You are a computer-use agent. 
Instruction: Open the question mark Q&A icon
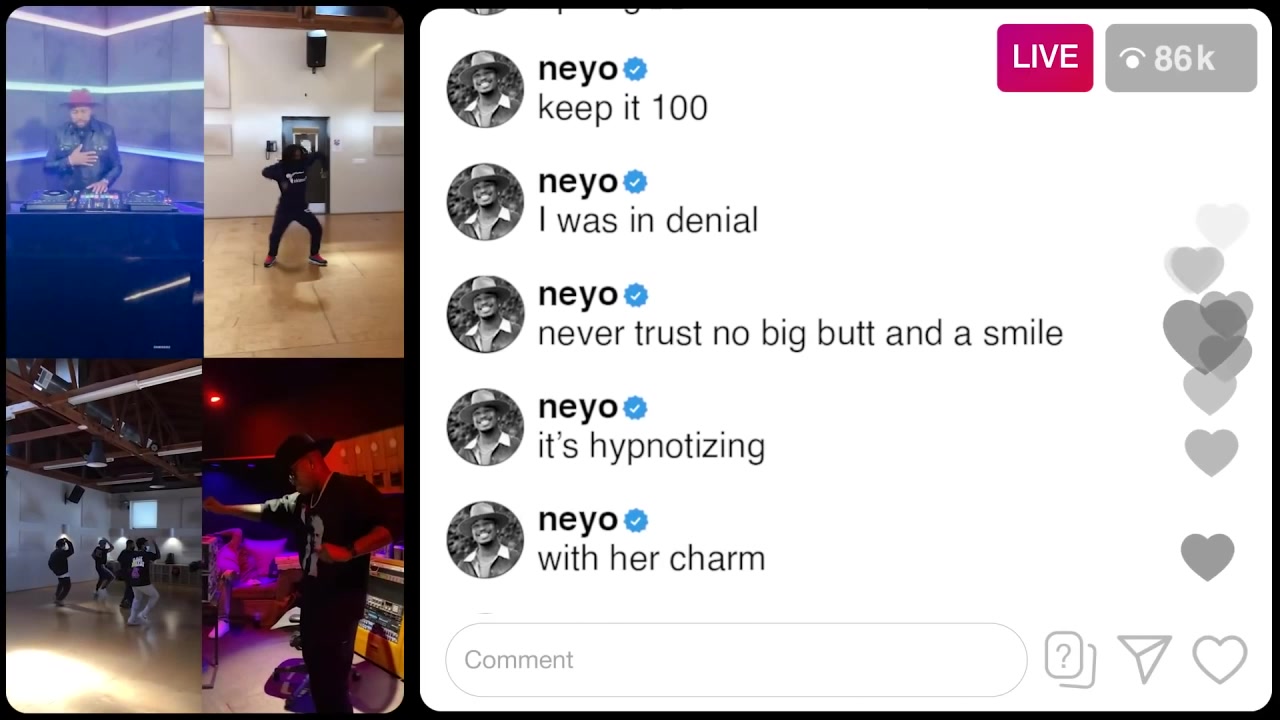click(x=1070, y=659)
